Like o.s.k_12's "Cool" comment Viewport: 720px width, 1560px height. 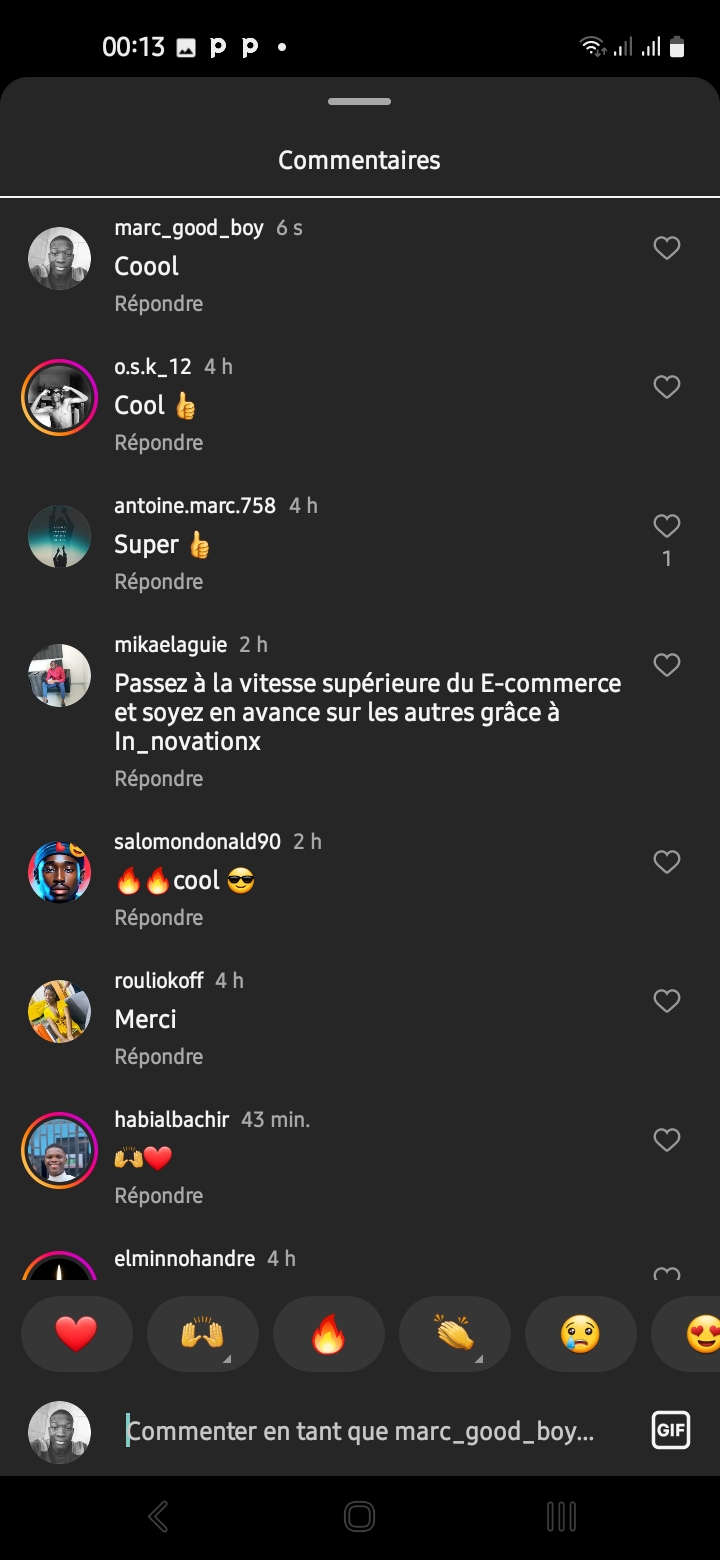[x=666, y=387]
